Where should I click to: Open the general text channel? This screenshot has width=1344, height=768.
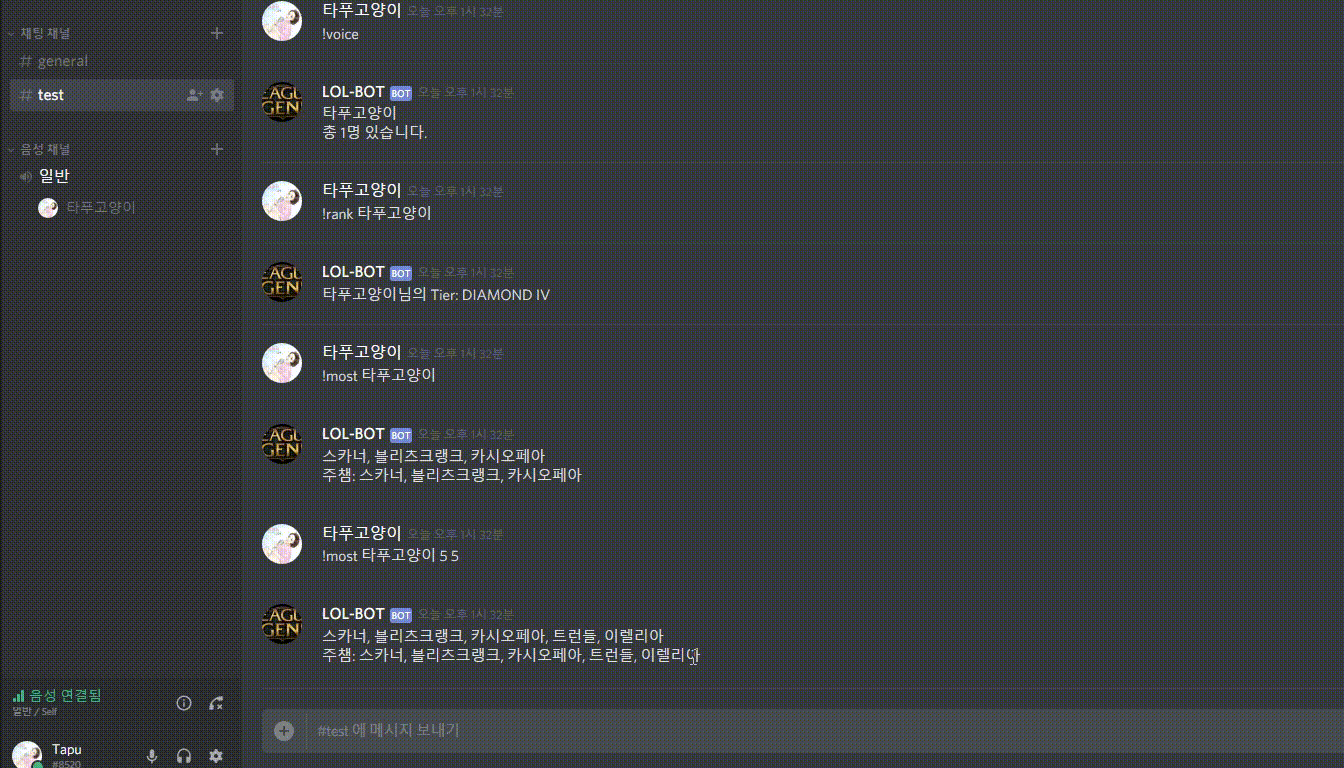pyautogui.click(x=121, y=61)
